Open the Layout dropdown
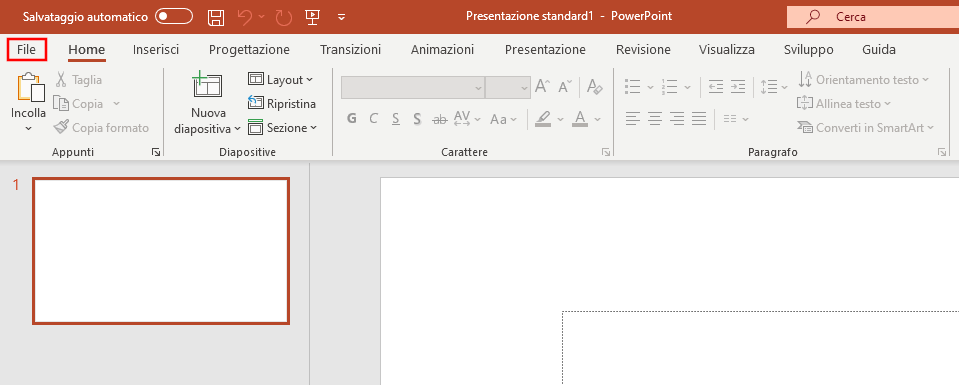Image resolution: width=959 pixels, height=385 pixels. pyautogui.click(x=281, y=80)
